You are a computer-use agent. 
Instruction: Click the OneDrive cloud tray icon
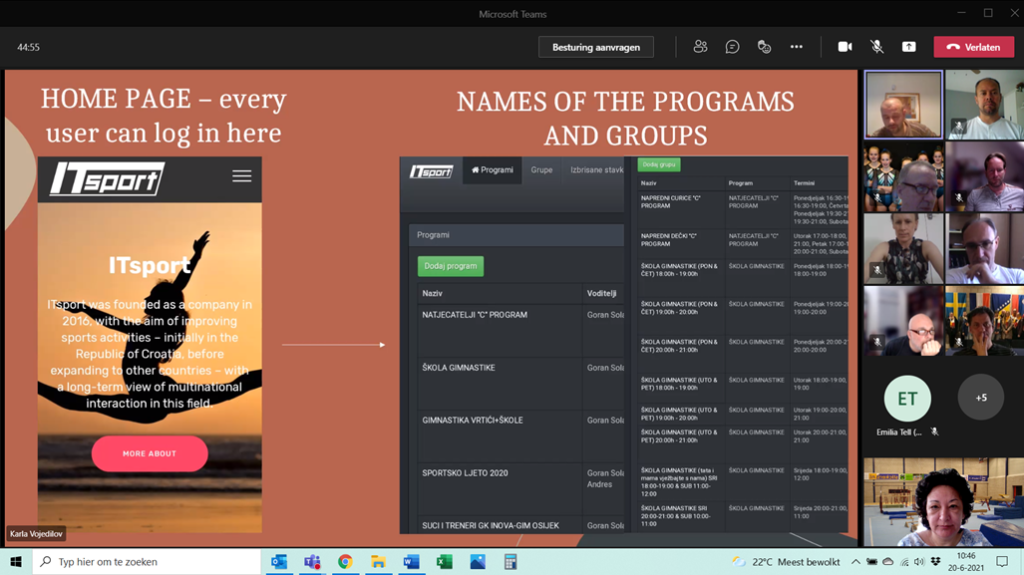click(888, 561)
